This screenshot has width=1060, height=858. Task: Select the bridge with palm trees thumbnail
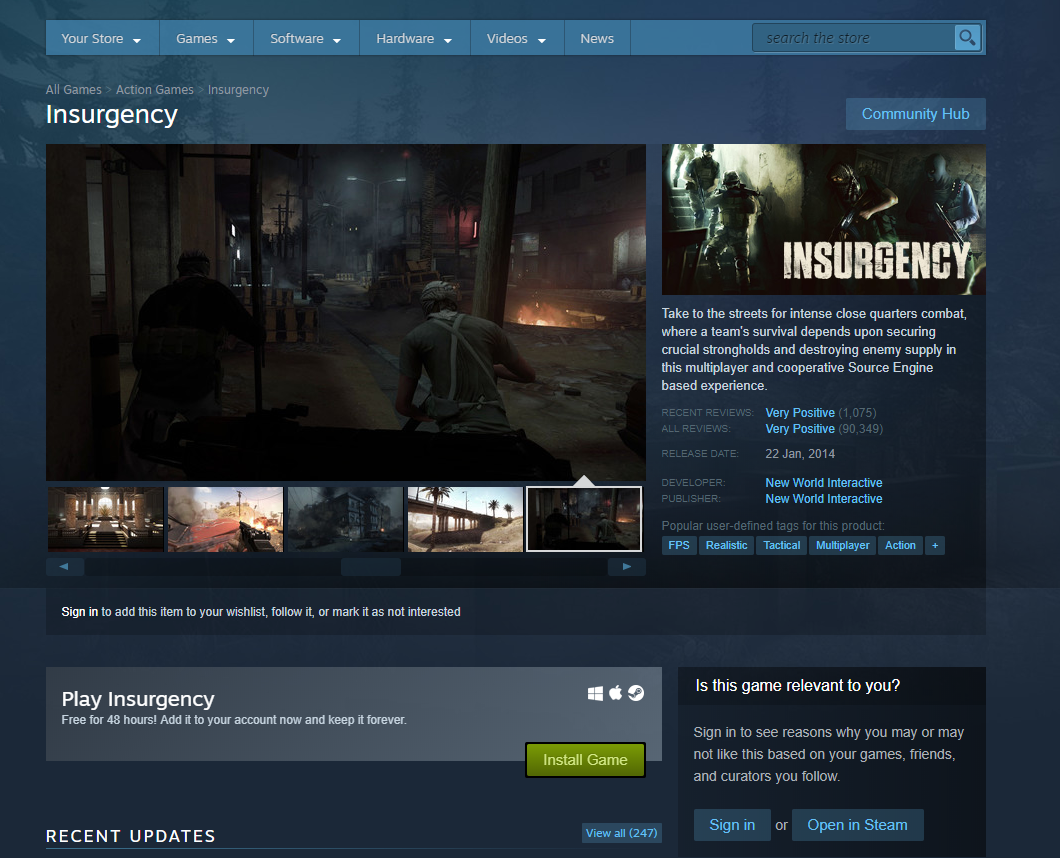(x=465, y=519)
